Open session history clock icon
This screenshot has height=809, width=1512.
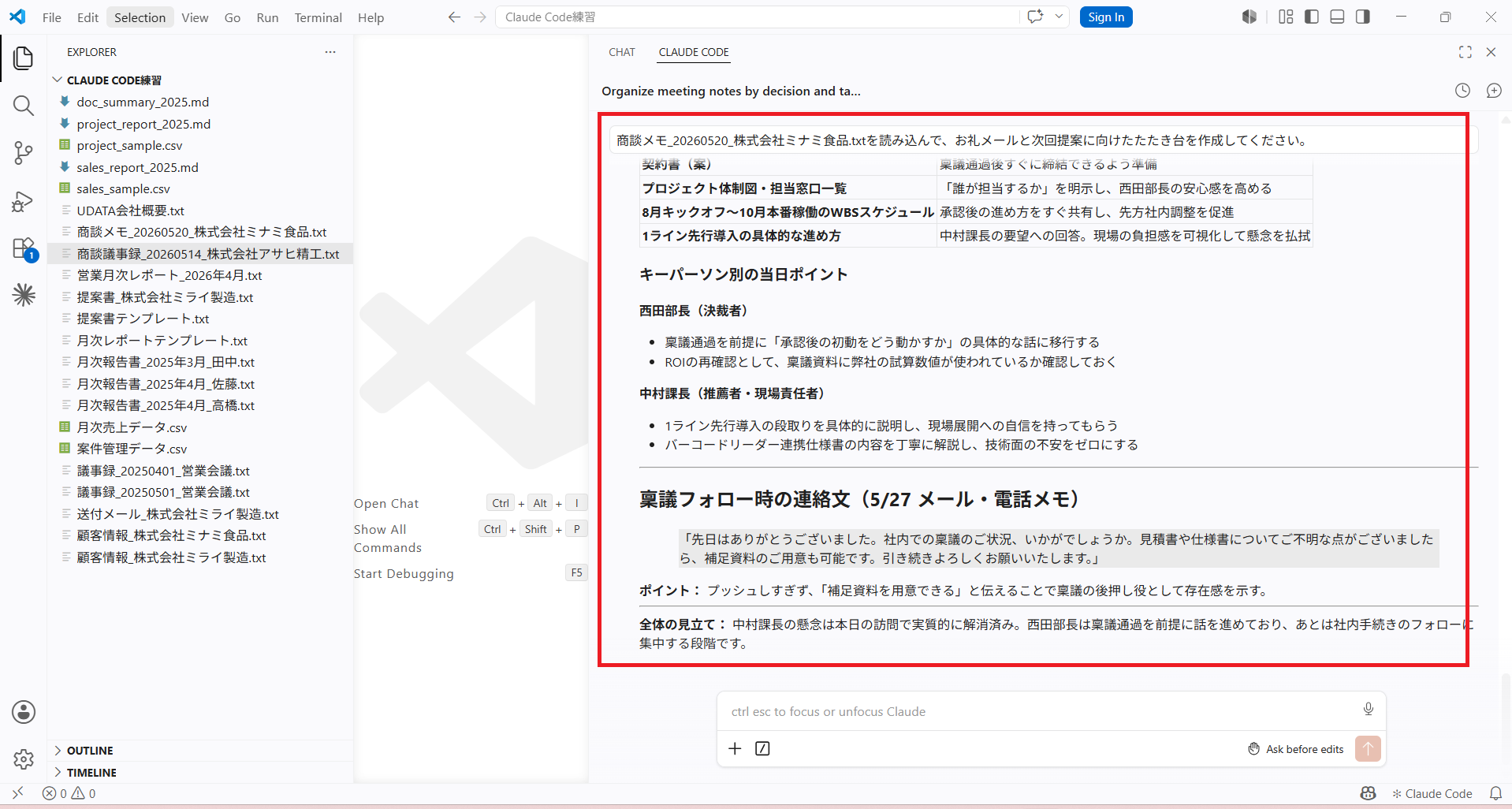pyautogui.click(x=1462, y=91)
